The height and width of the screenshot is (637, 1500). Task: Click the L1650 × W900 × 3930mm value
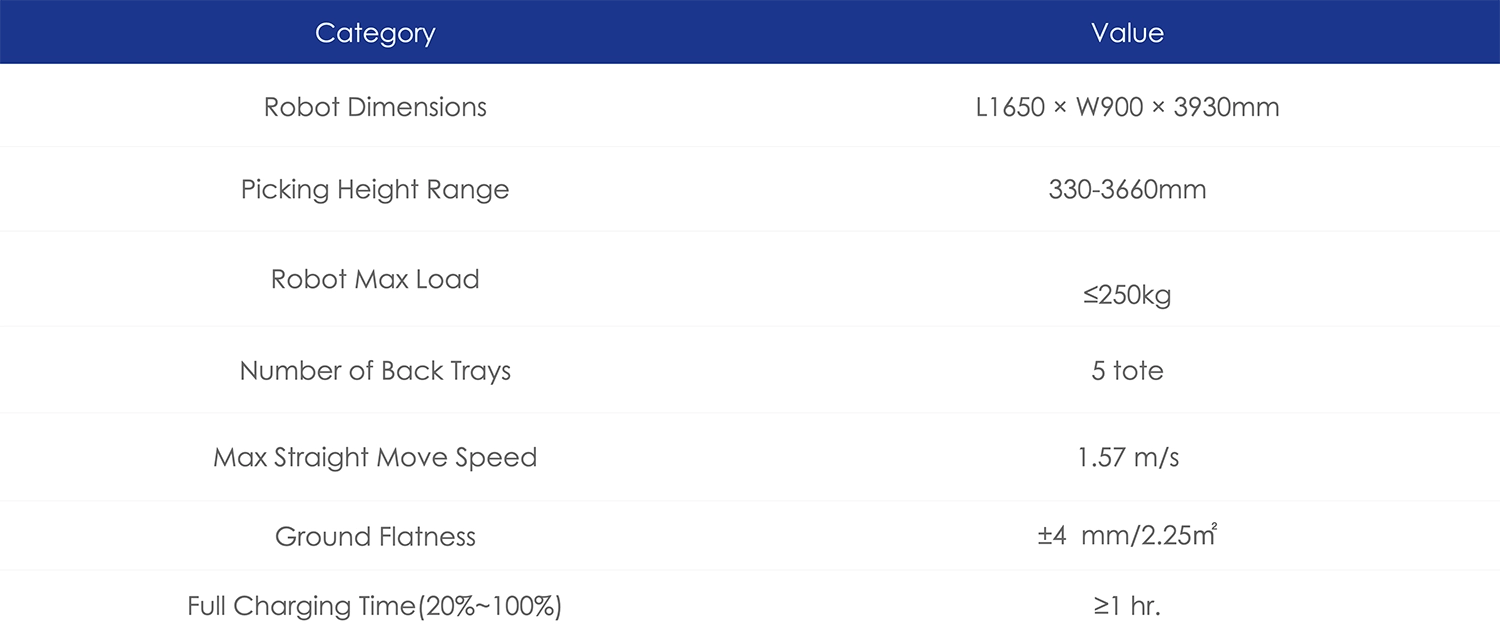click(x=1127, y=107)
